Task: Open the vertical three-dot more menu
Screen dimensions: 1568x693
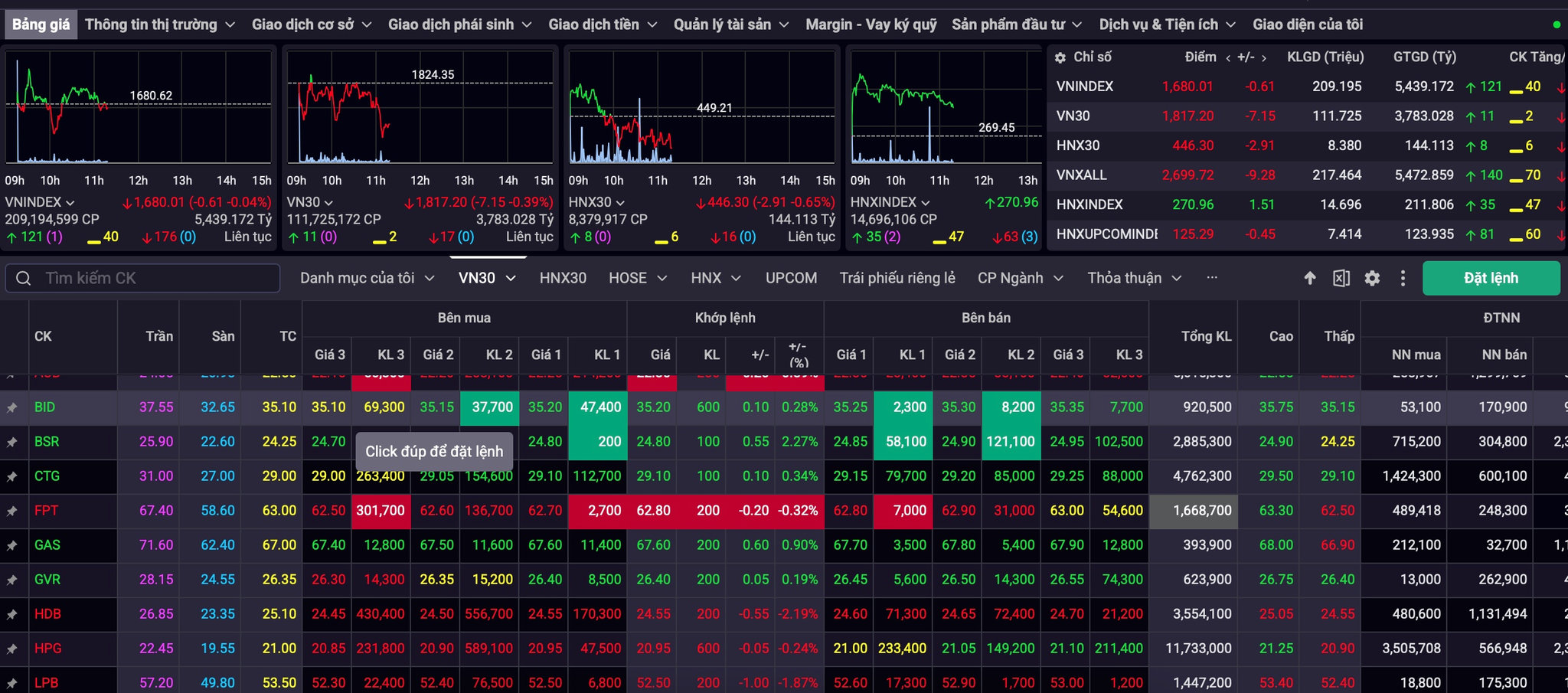Action: [x=1403, y=278]
